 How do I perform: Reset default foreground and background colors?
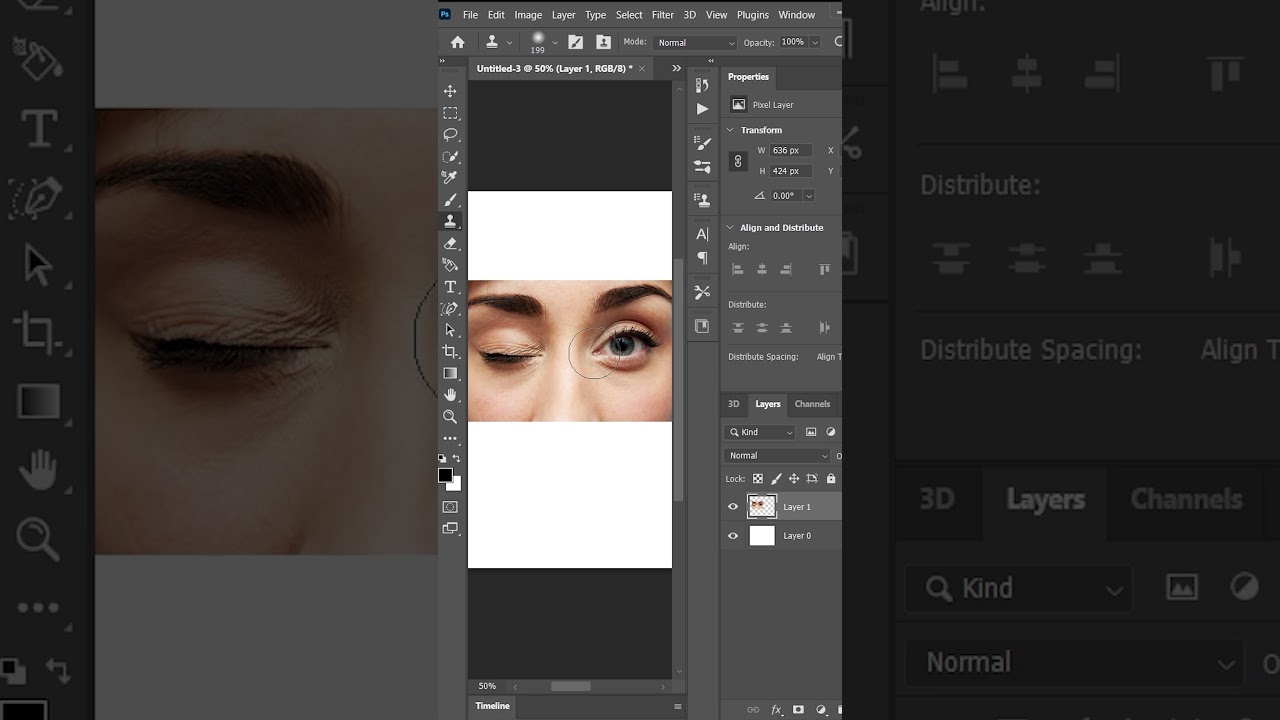click(442, 458)
